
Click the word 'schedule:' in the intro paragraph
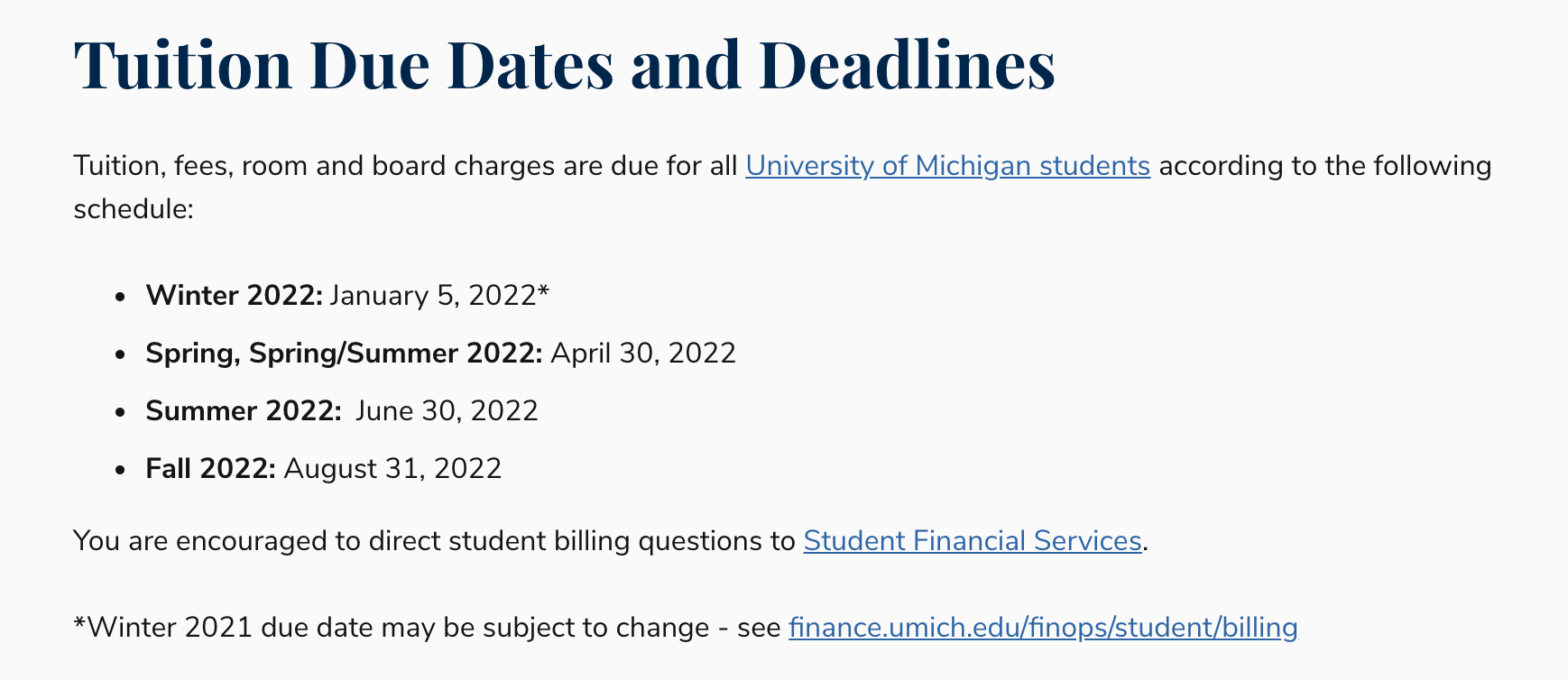click(134, 209)
